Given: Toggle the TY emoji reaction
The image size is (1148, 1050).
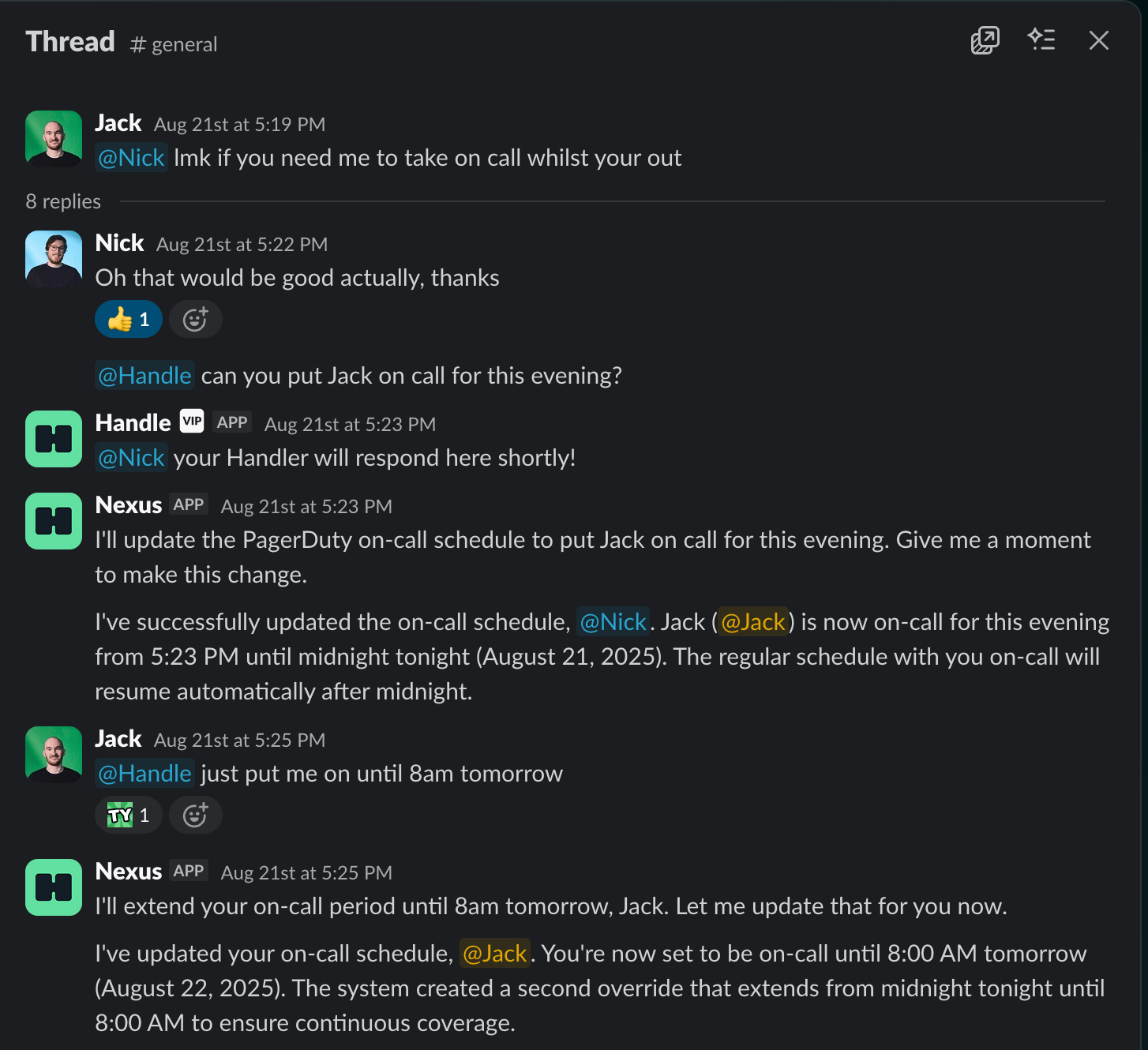Looking at the screenshot, I should coord(129,816).
